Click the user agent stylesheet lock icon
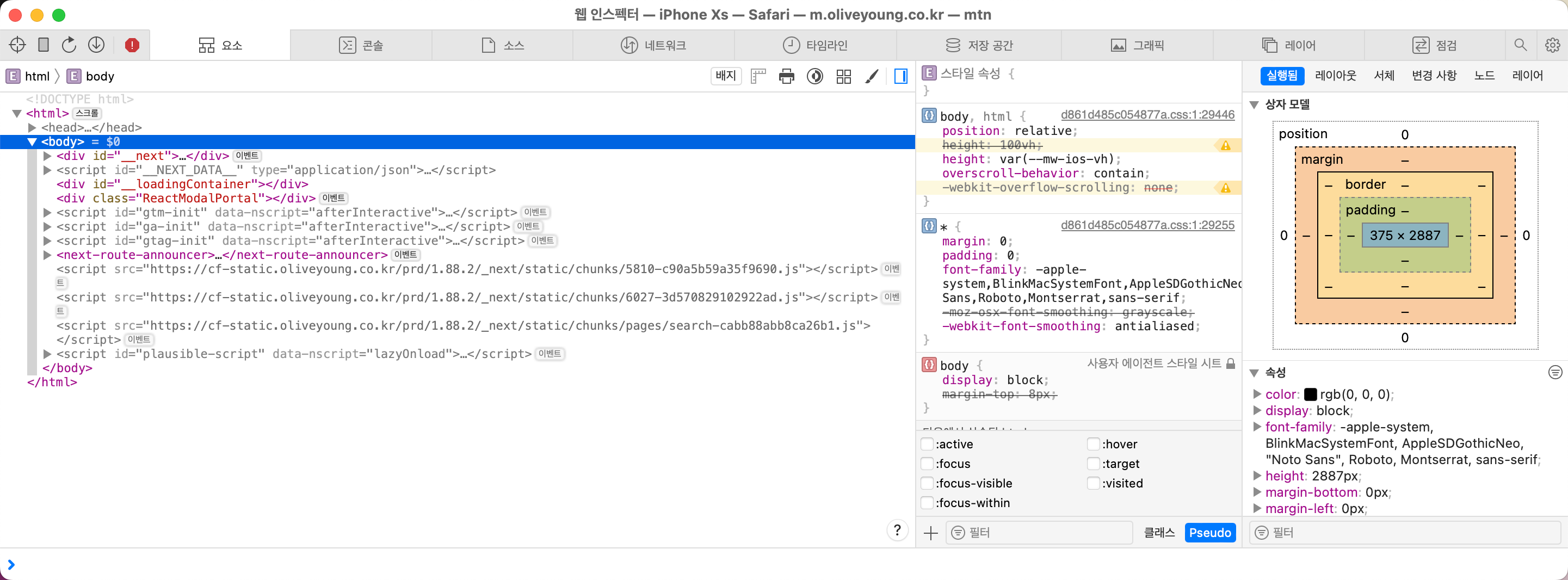Screen dimensions: 1568x580 [1230, 364]
